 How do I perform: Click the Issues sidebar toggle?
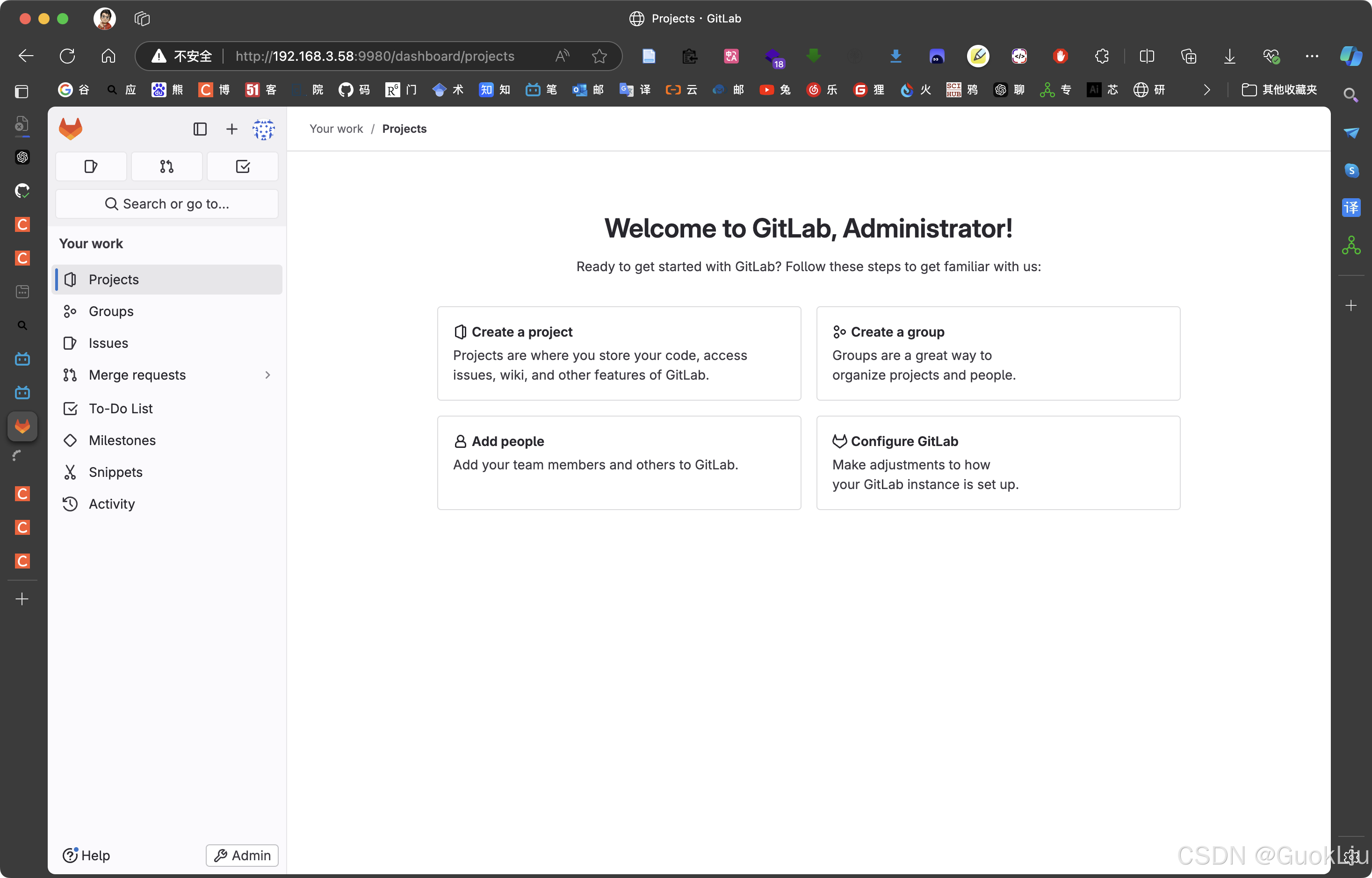(108, 343)
